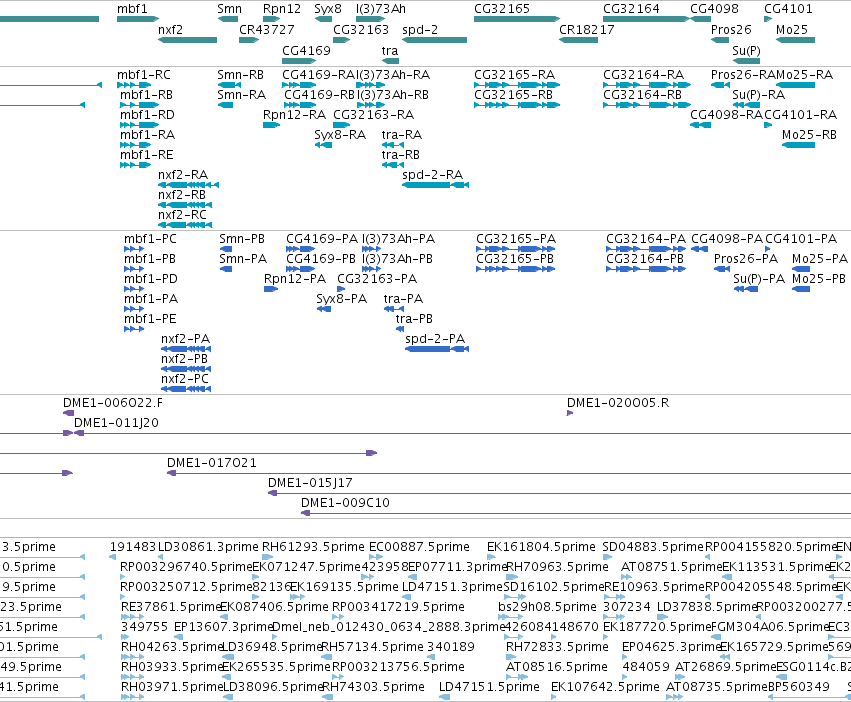Click transcript Rpn12-RA glyph
Viewport: 851px width, 702px height.
[x=271, y=125]
